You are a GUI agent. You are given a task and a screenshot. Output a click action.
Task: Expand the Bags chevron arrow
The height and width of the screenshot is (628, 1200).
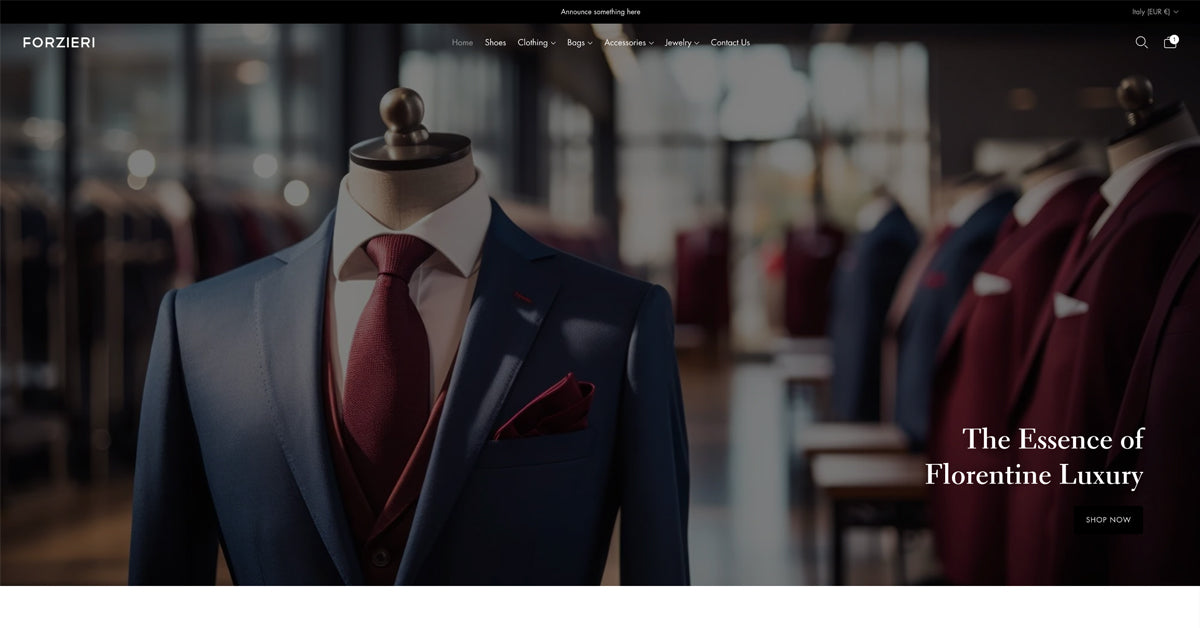click(x=590, y=43)
